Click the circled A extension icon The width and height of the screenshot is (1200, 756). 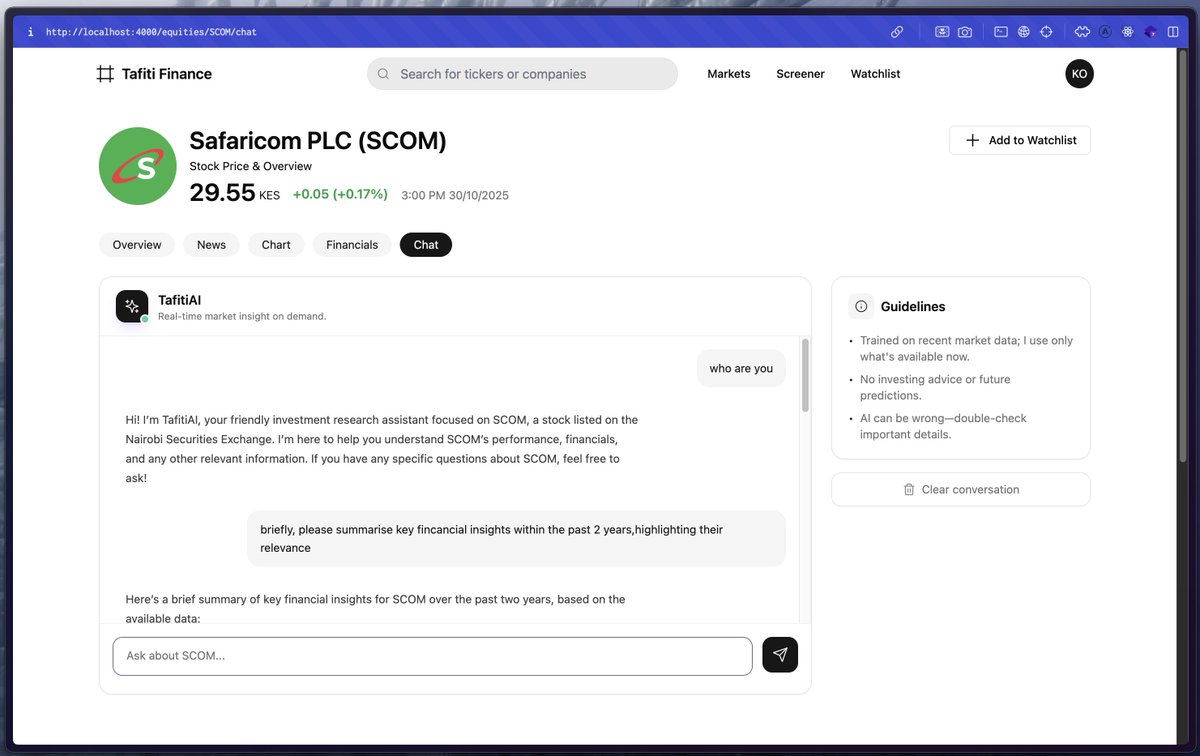pyautogui.click(x=1105, y=32)
